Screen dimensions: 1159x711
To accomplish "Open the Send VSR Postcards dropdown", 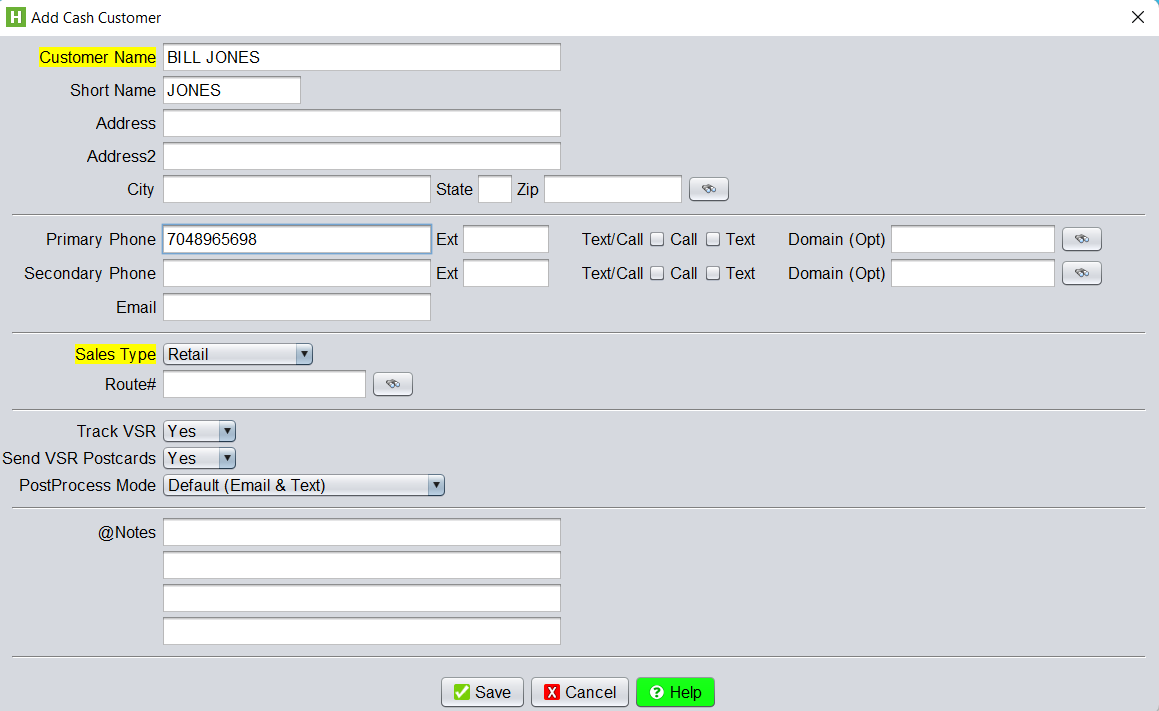I will click(199, 458).
